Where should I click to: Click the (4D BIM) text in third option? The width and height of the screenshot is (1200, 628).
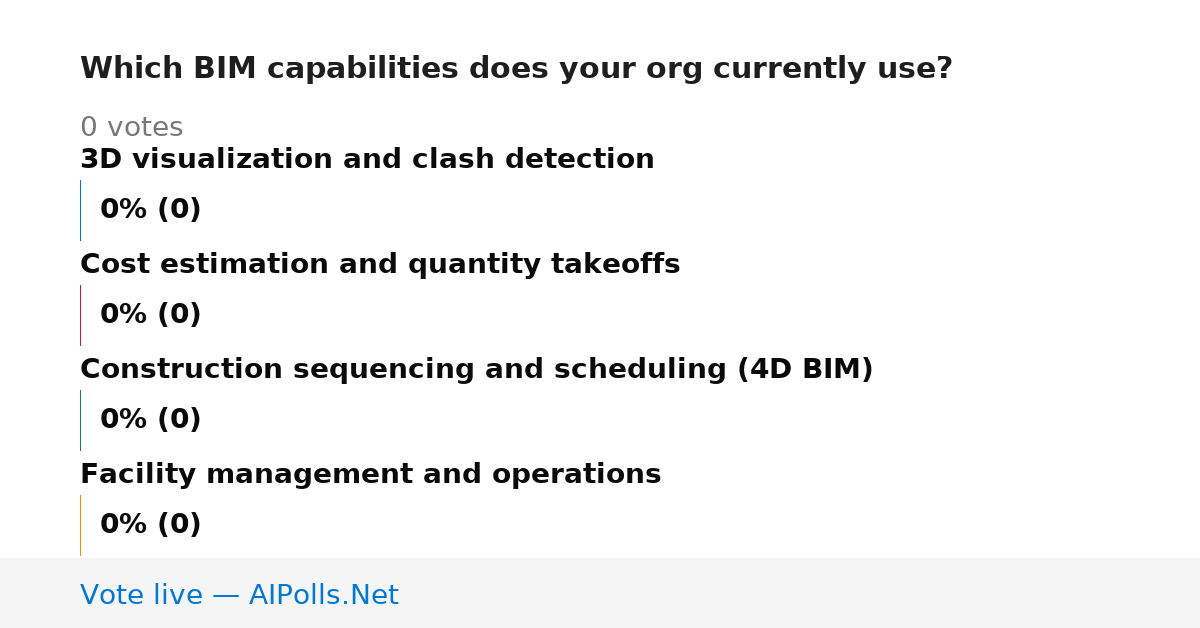[x=805, y=370]
